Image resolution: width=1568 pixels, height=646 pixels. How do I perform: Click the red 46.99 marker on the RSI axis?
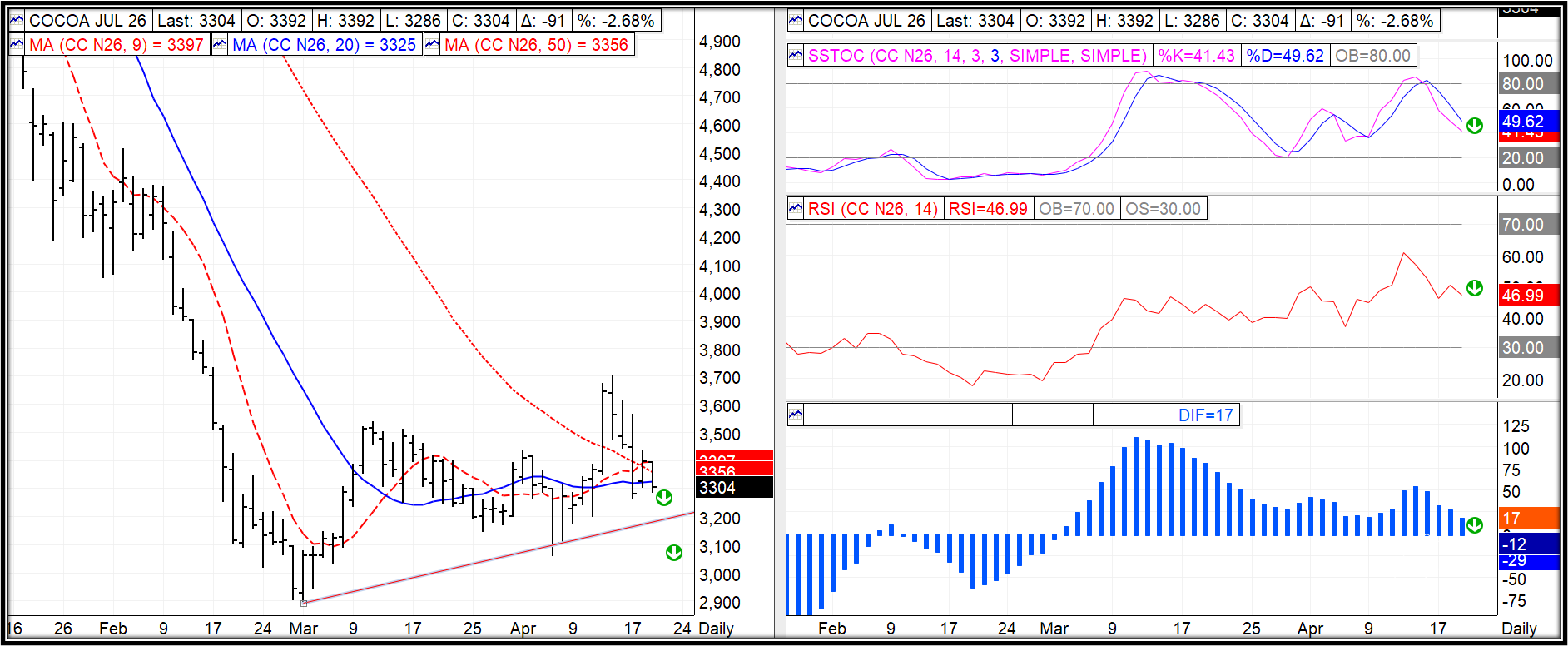pyautogui.click(x=1530, y=295)
